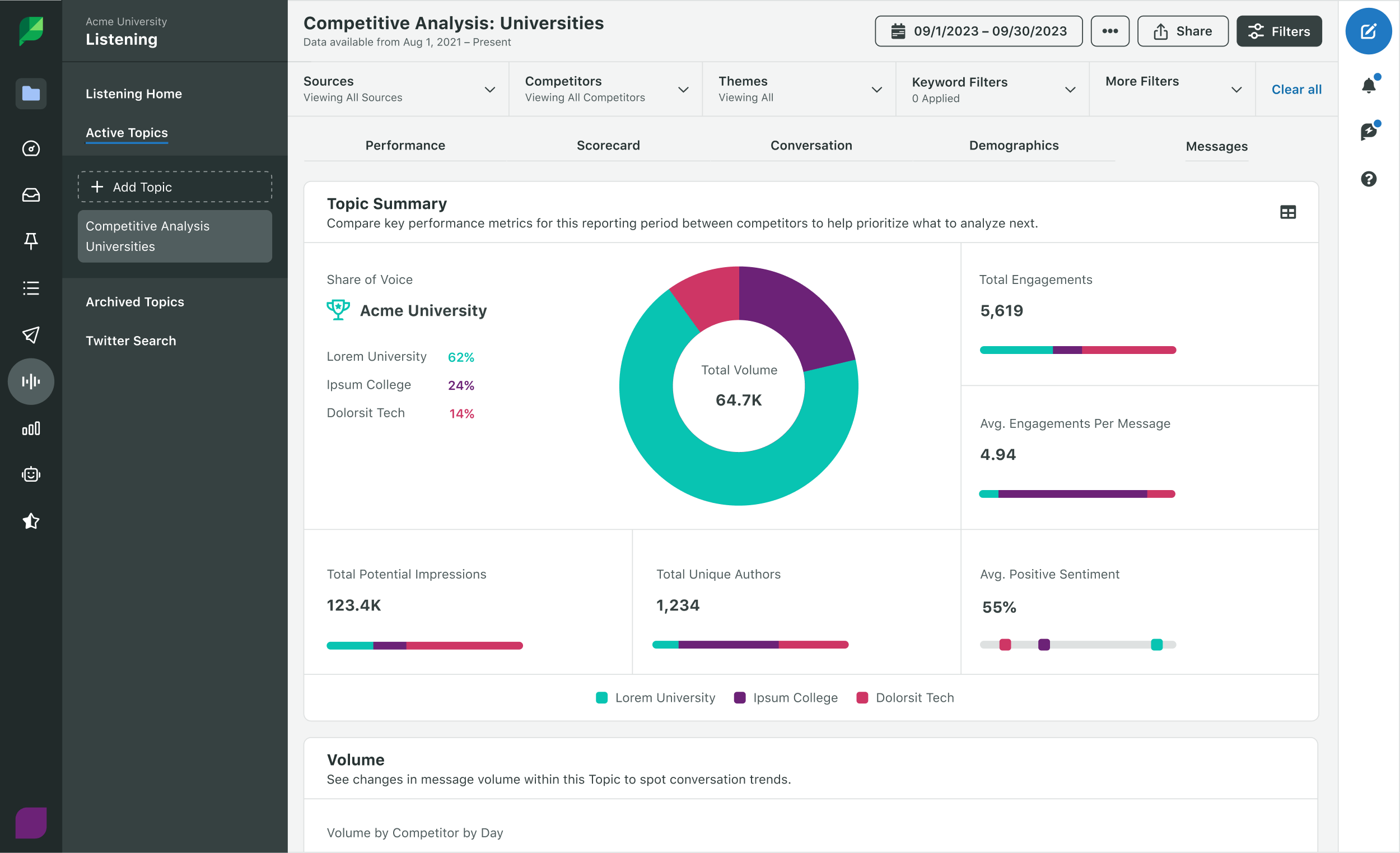Switch to the Demographics tab

[1014, 146]
